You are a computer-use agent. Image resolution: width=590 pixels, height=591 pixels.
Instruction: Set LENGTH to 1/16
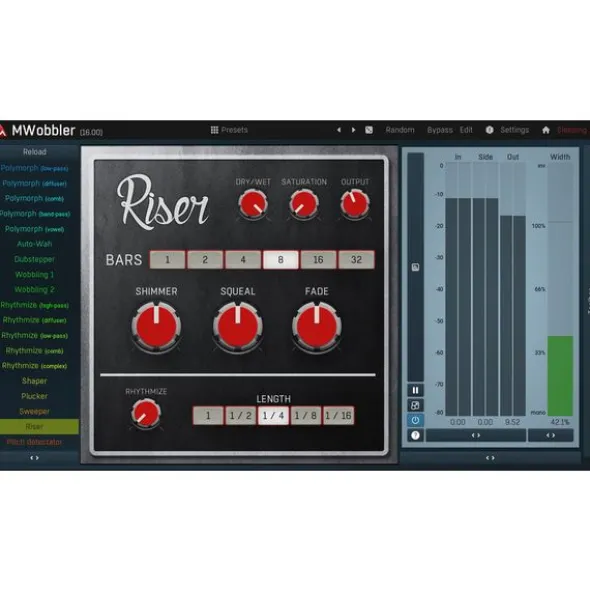point(338,415)
